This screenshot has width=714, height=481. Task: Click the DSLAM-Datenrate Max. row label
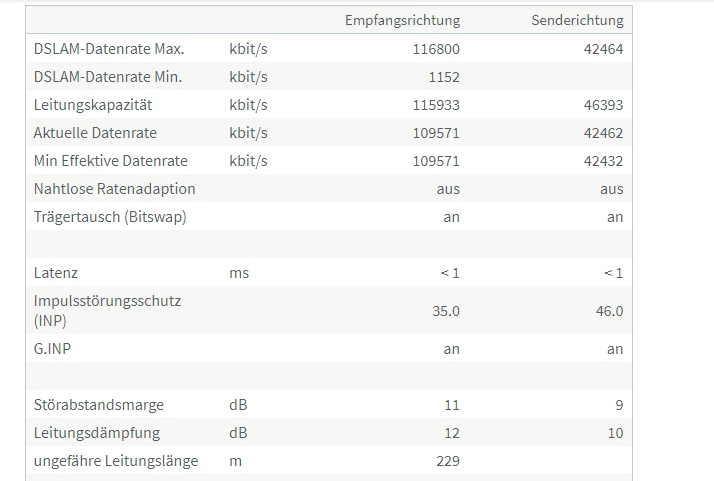point(109,49)
